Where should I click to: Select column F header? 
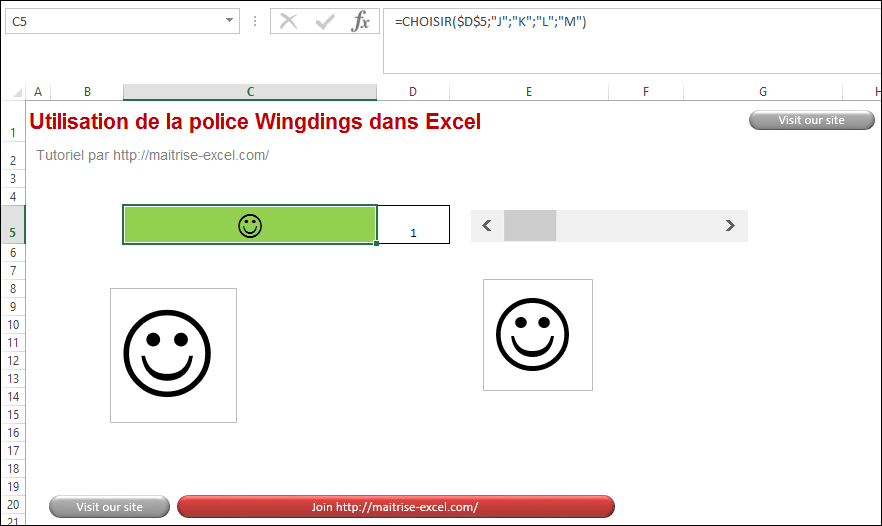click(646, 92)
